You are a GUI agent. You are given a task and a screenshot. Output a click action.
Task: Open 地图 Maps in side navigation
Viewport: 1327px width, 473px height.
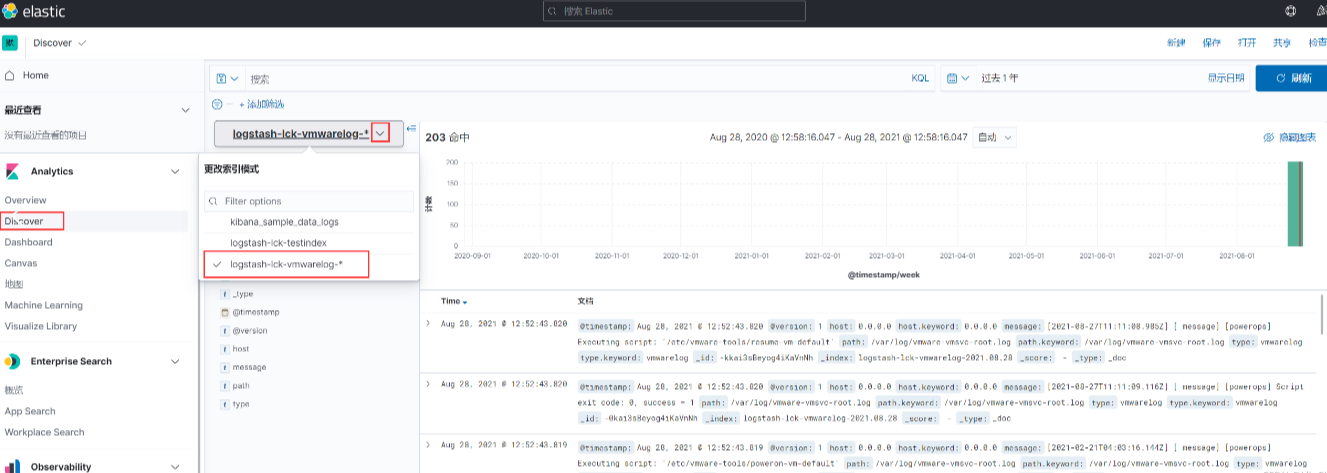(x=13, y=284)
